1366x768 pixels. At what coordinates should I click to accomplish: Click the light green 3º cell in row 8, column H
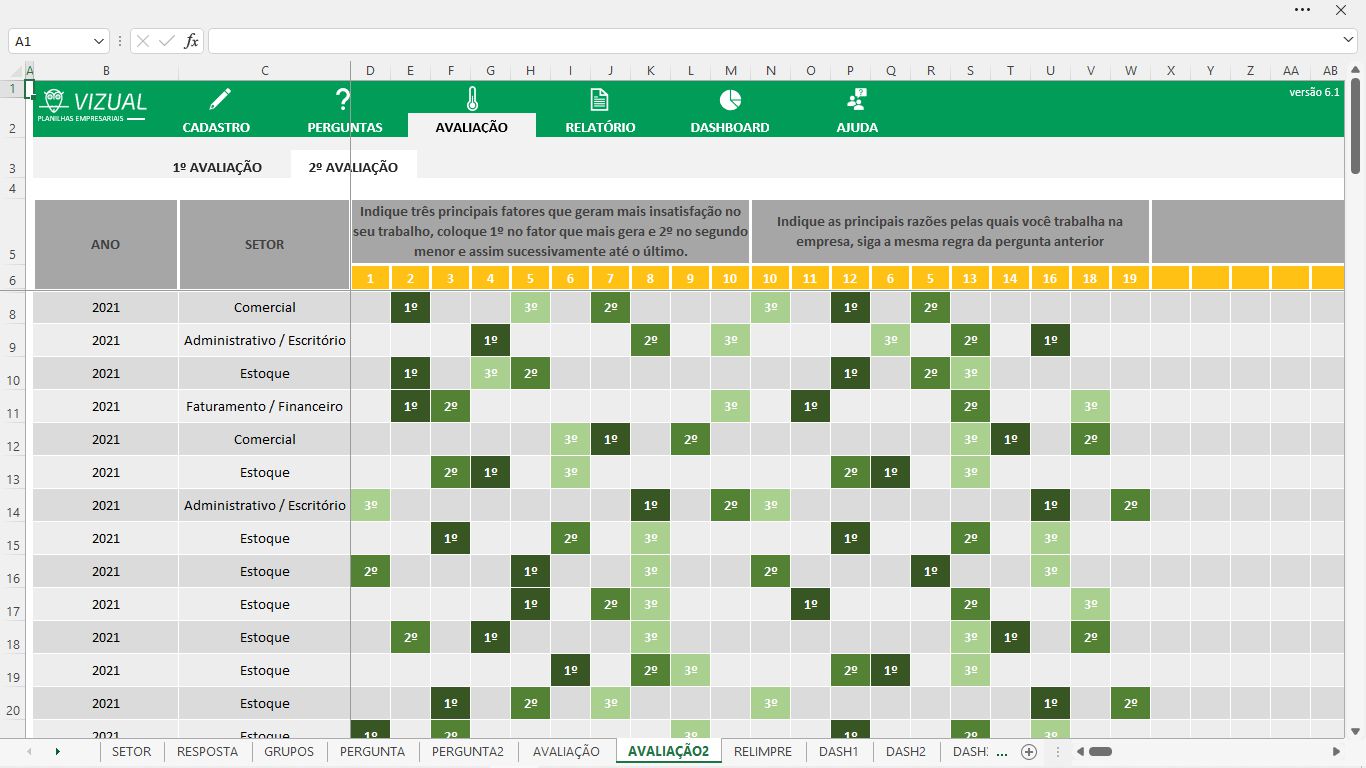530,307
